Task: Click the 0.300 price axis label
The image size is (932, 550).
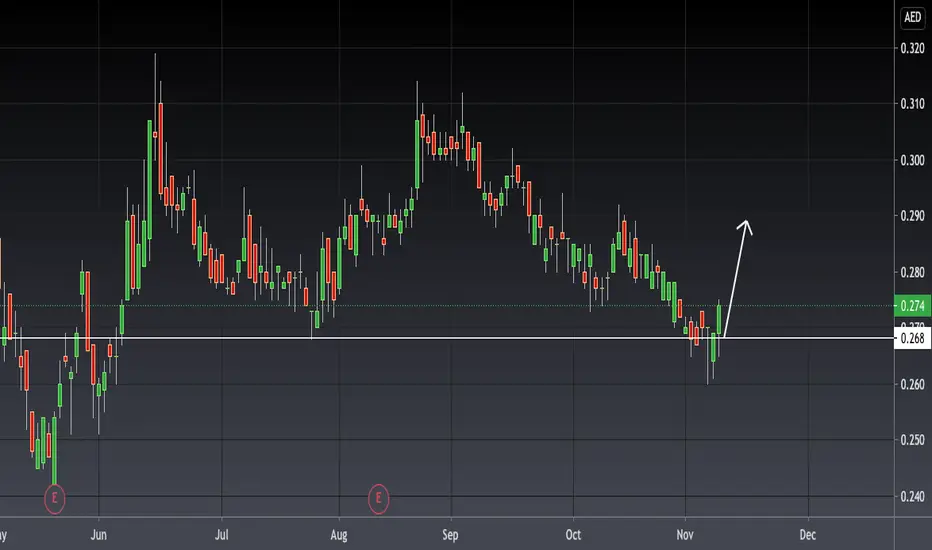Action: pos(912,160)
